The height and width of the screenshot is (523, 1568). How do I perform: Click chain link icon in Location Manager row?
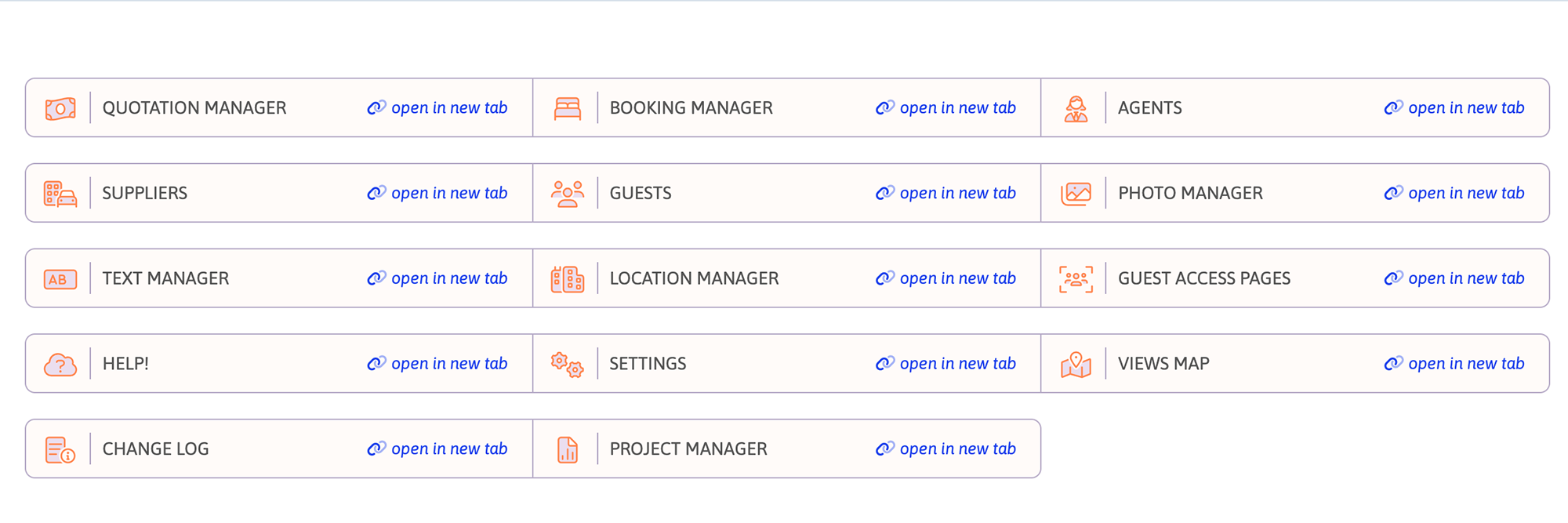885,278
